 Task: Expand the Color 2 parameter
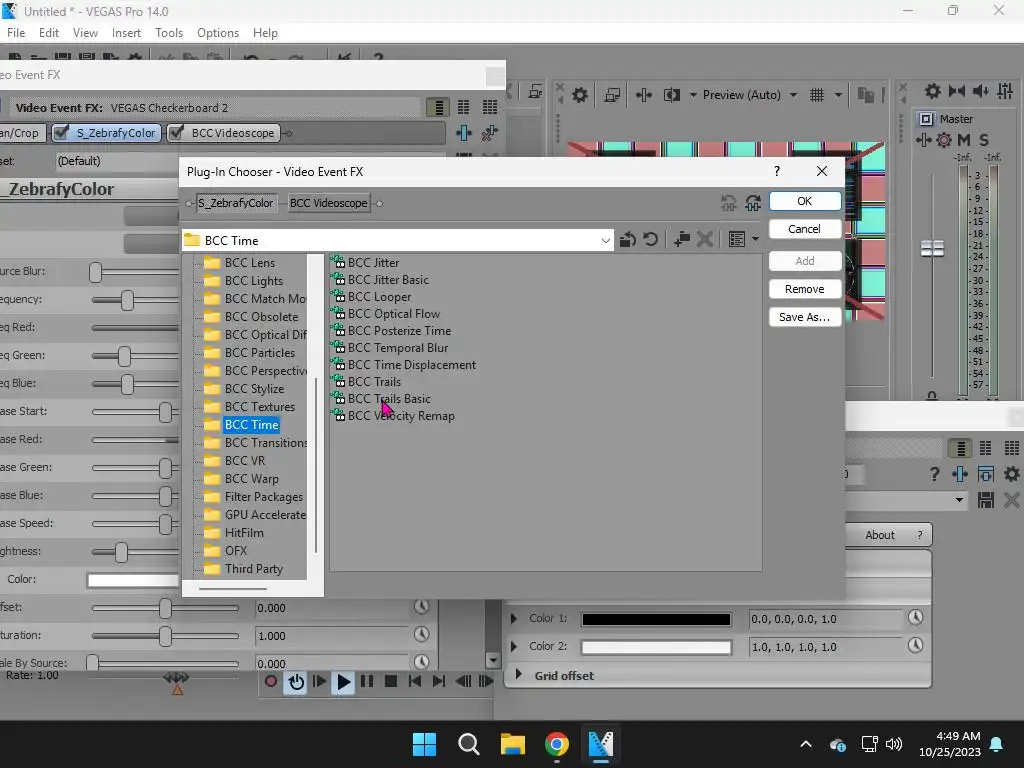click(x=514, y=646)
